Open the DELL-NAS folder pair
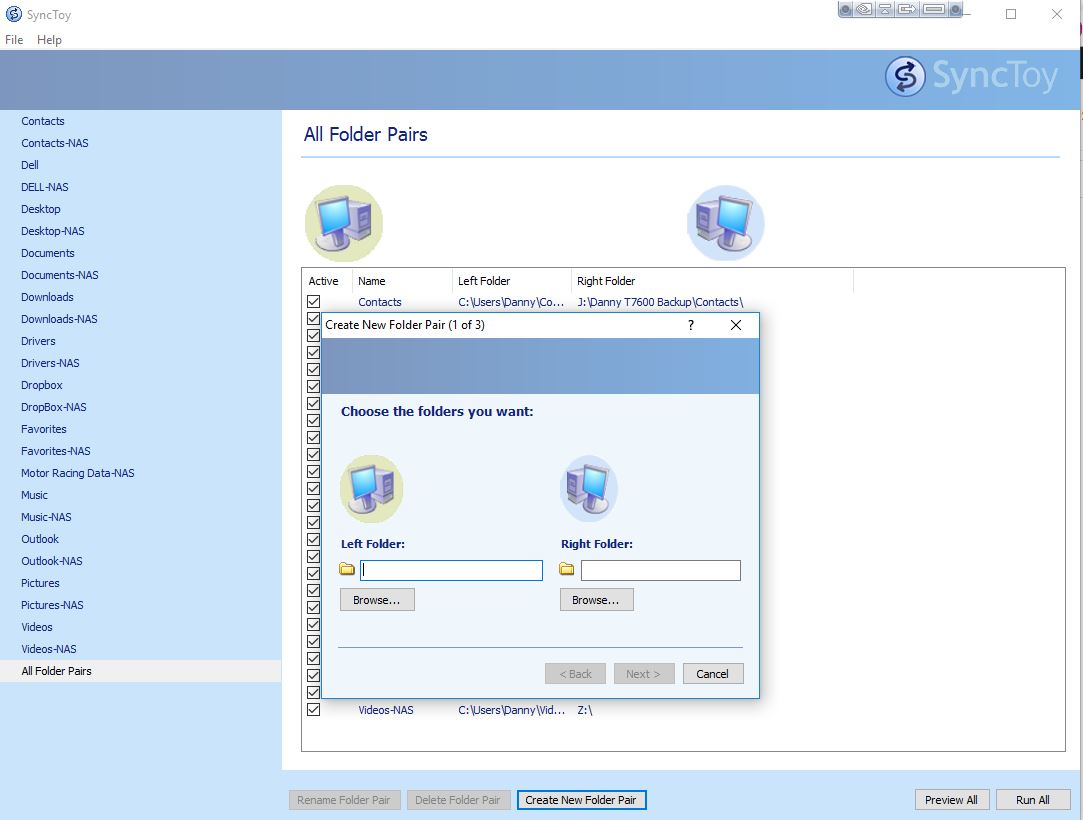The image size is (1083, 820). tap(45, 187)
